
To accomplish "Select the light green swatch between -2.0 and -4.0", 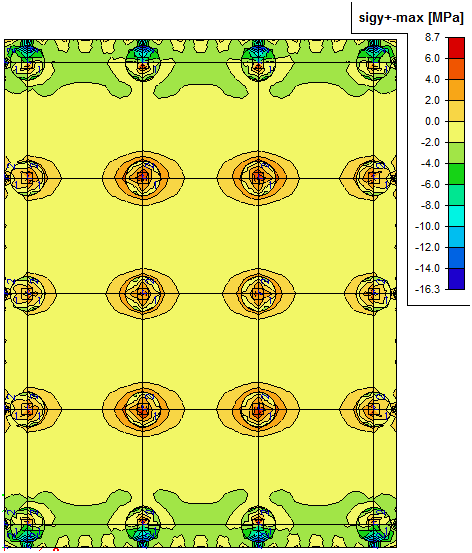I will (456, 153).
